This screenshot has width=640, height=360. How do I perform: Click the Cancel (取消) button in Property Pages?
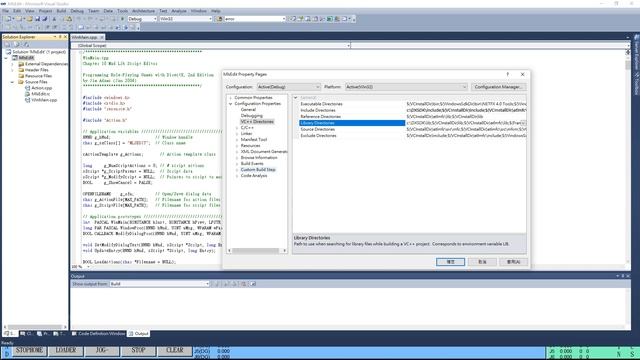pos(482,262)
